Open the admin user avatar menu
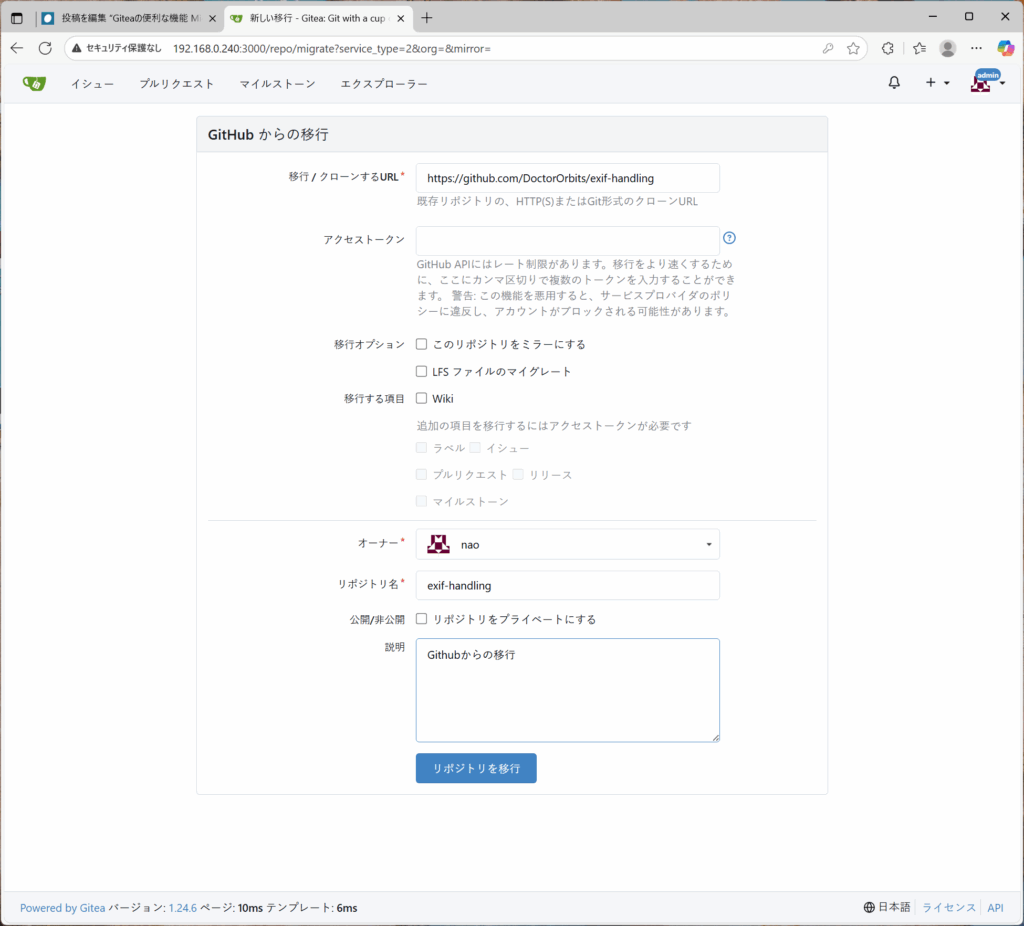 coord(985,83)
